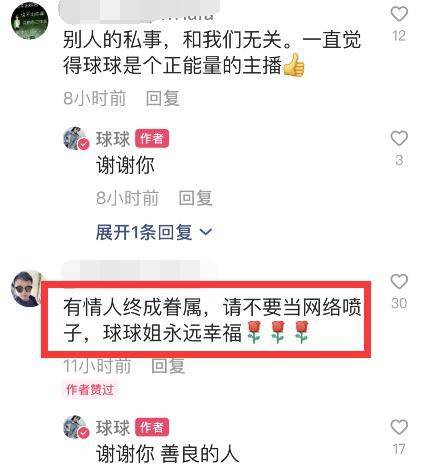Reply to the '别人的私事' comment
This screenshot has width=423, height=467.
pos(163,98)
